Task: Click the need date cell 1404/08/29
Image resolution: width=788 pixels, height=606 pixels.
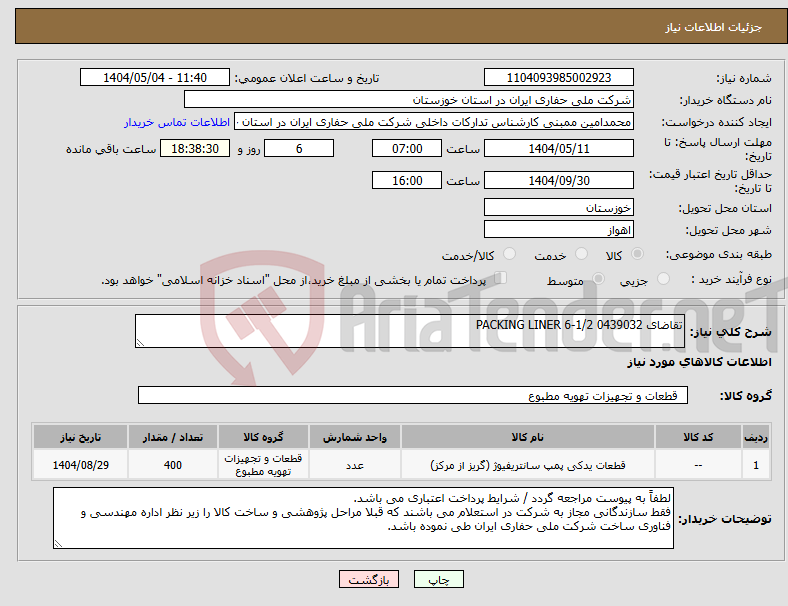Action: tap(80, 465)
